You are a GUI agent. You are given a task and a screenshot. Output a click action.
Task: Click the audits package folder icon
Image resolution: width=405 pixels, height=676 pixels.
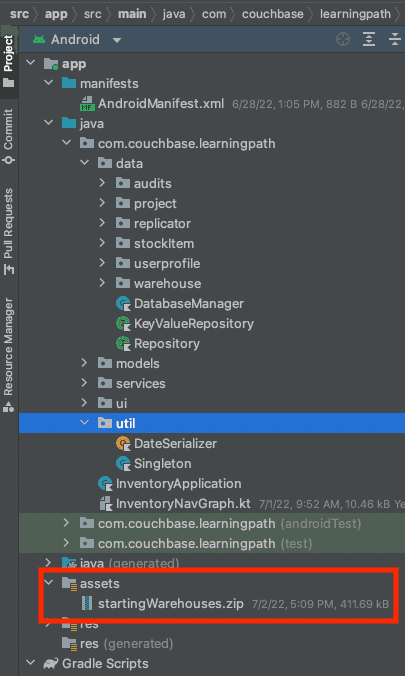[123, 183]
